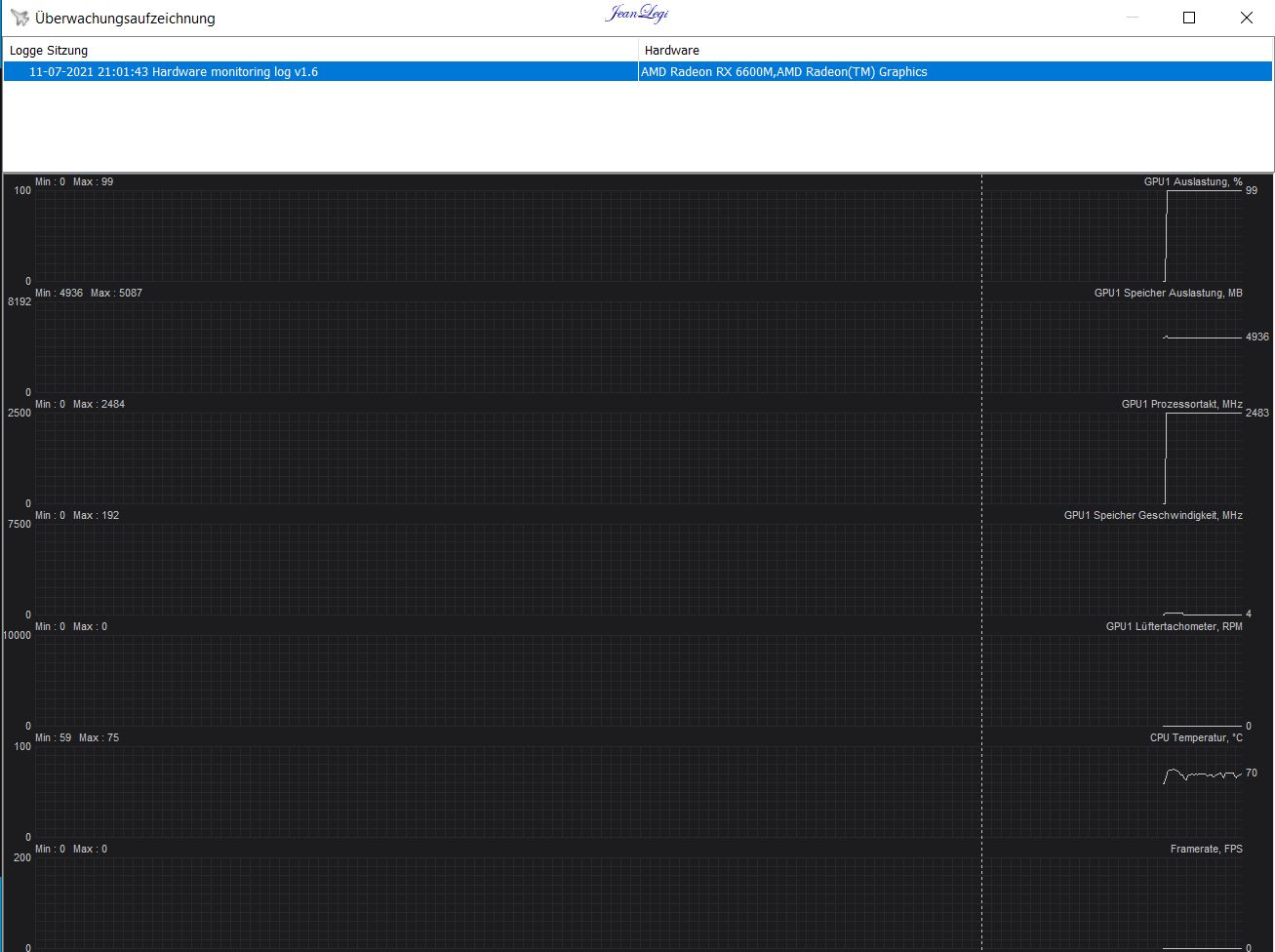The height and width of the screenshot is (952, 1275).
Task: Click the 10000 axis maximum of fan tachometer graph
Action: (18, 635)
